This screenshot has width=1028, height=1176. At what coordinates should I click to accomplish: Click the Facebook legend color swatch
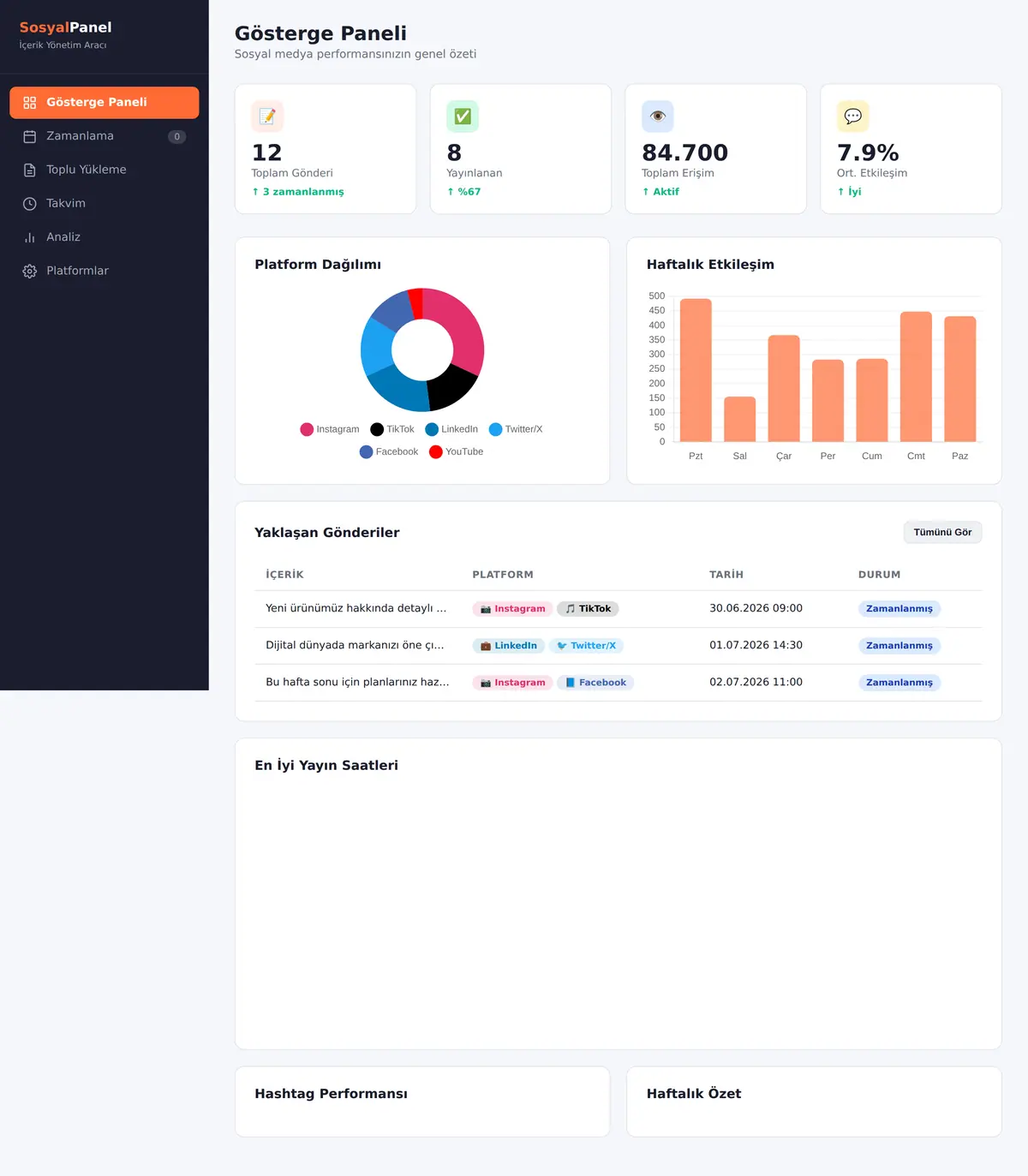coord(366,451)
